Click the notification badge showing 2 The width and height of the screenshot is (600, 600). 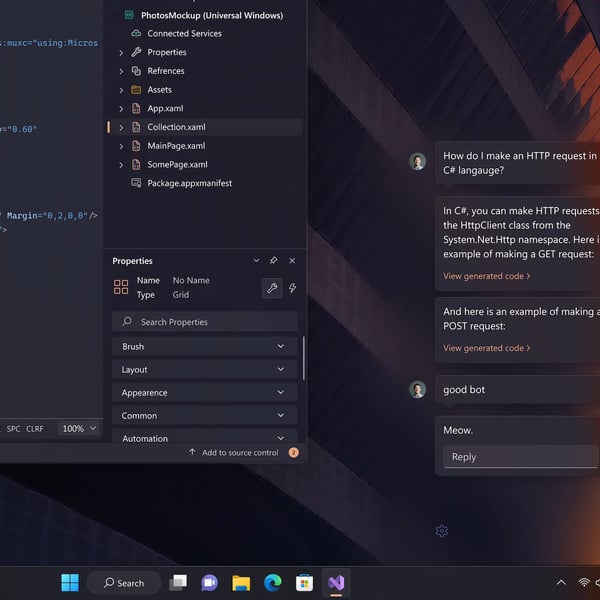294,453
